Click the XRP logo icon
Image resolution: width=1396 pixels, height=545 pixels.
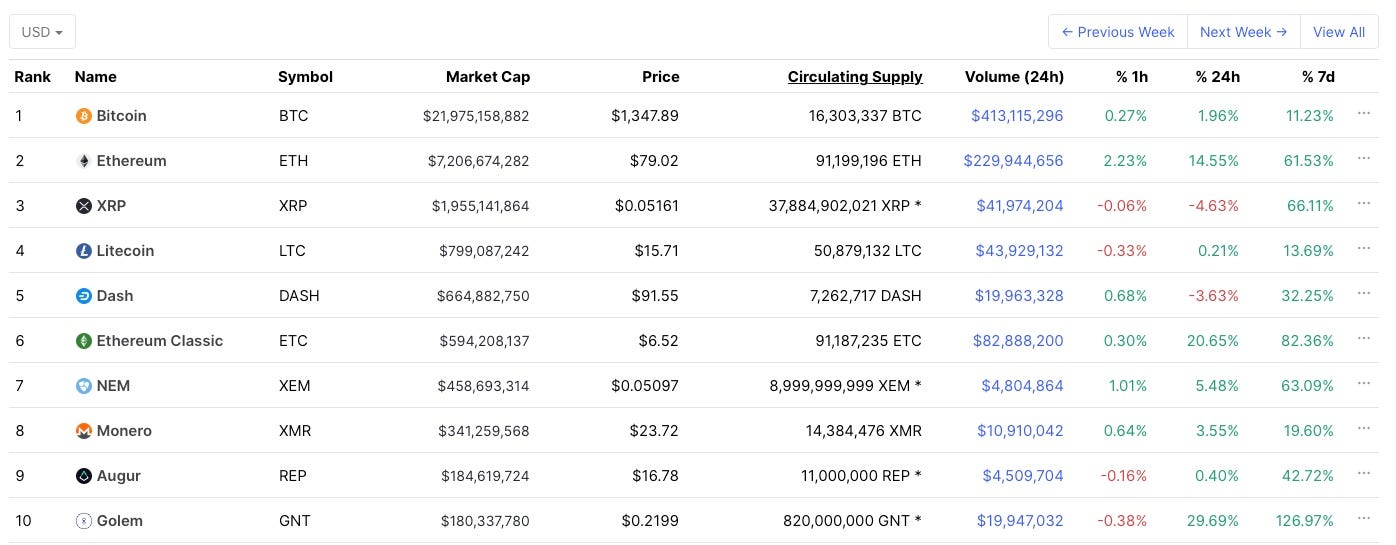84,206
